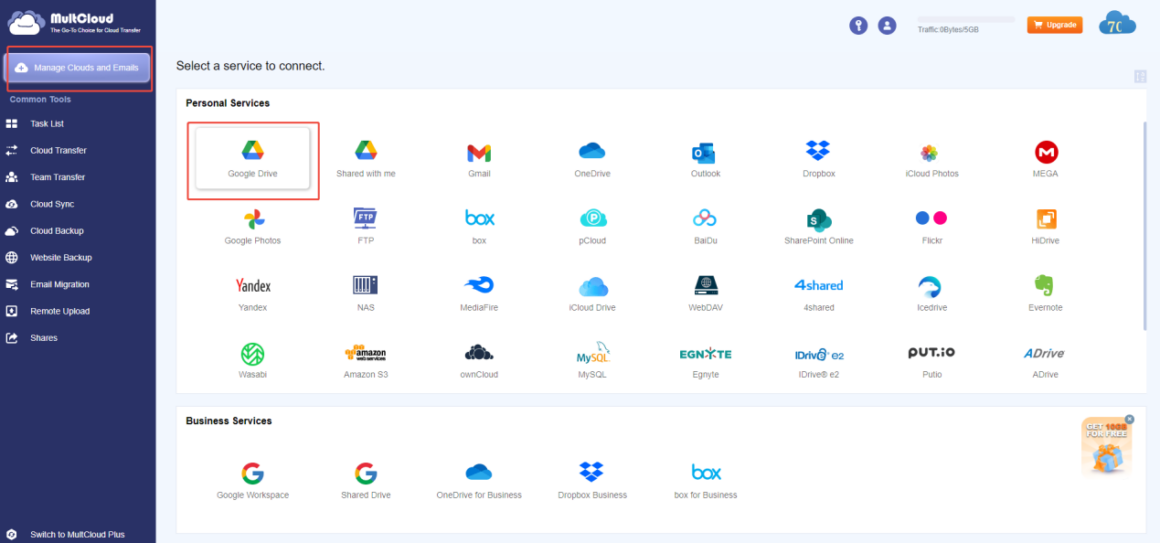Choose Google Photos service
Screen dimensions: 1160x543
tap(252, 226)
